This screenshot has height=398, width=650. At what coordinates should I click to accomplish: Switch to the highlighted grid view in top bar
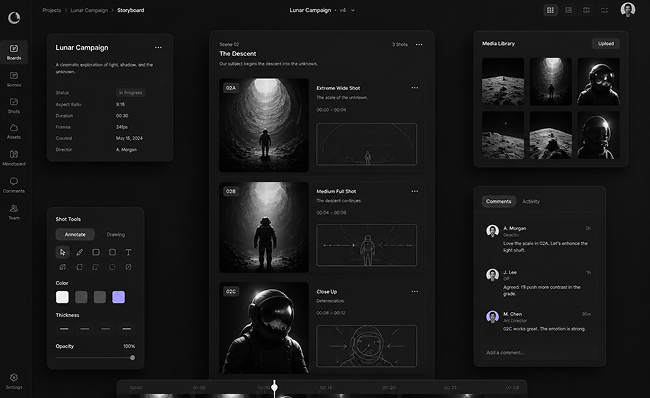[x=551, y=10]
